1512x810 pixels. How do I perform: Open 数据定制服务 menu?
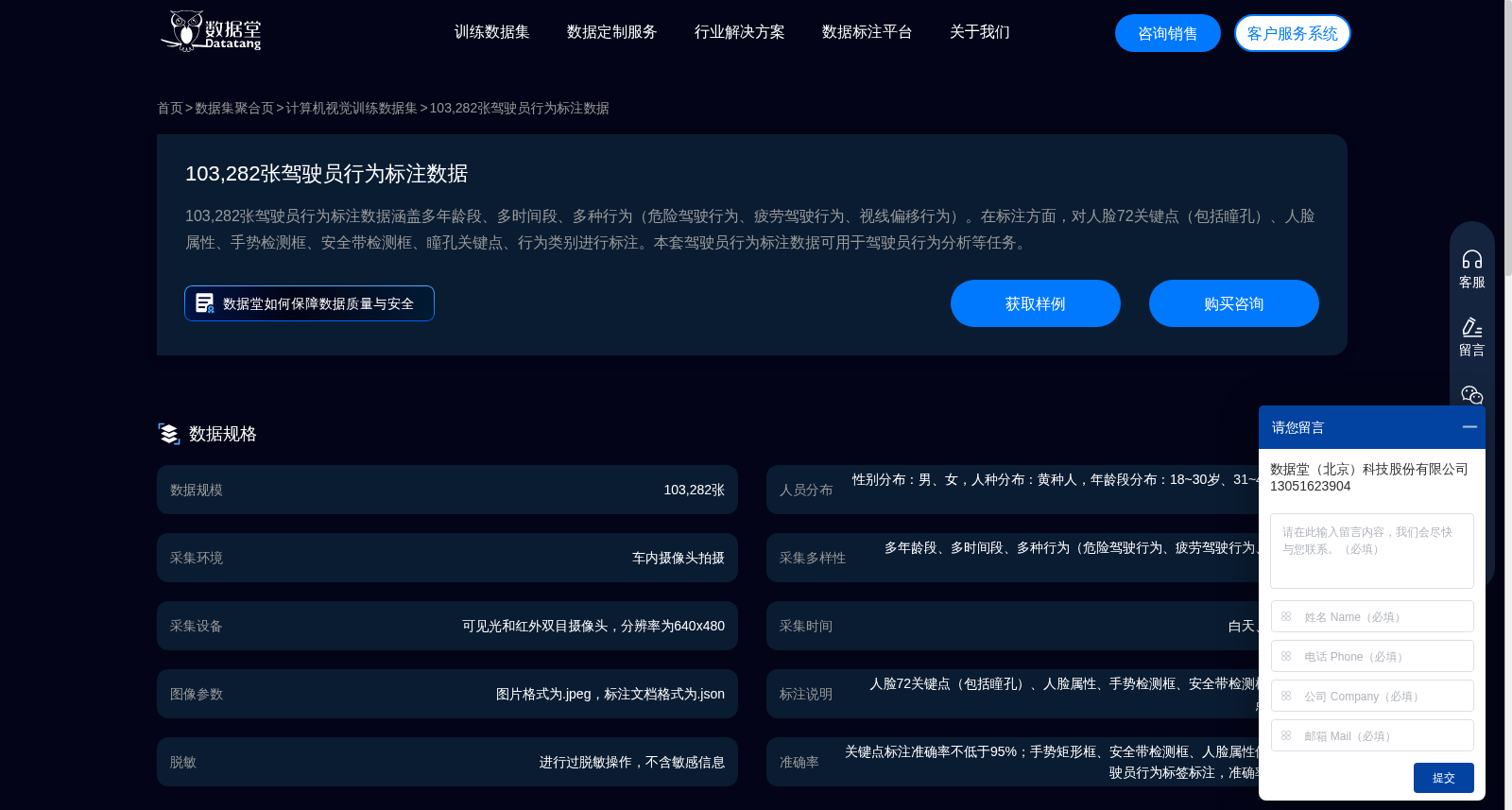611,32
